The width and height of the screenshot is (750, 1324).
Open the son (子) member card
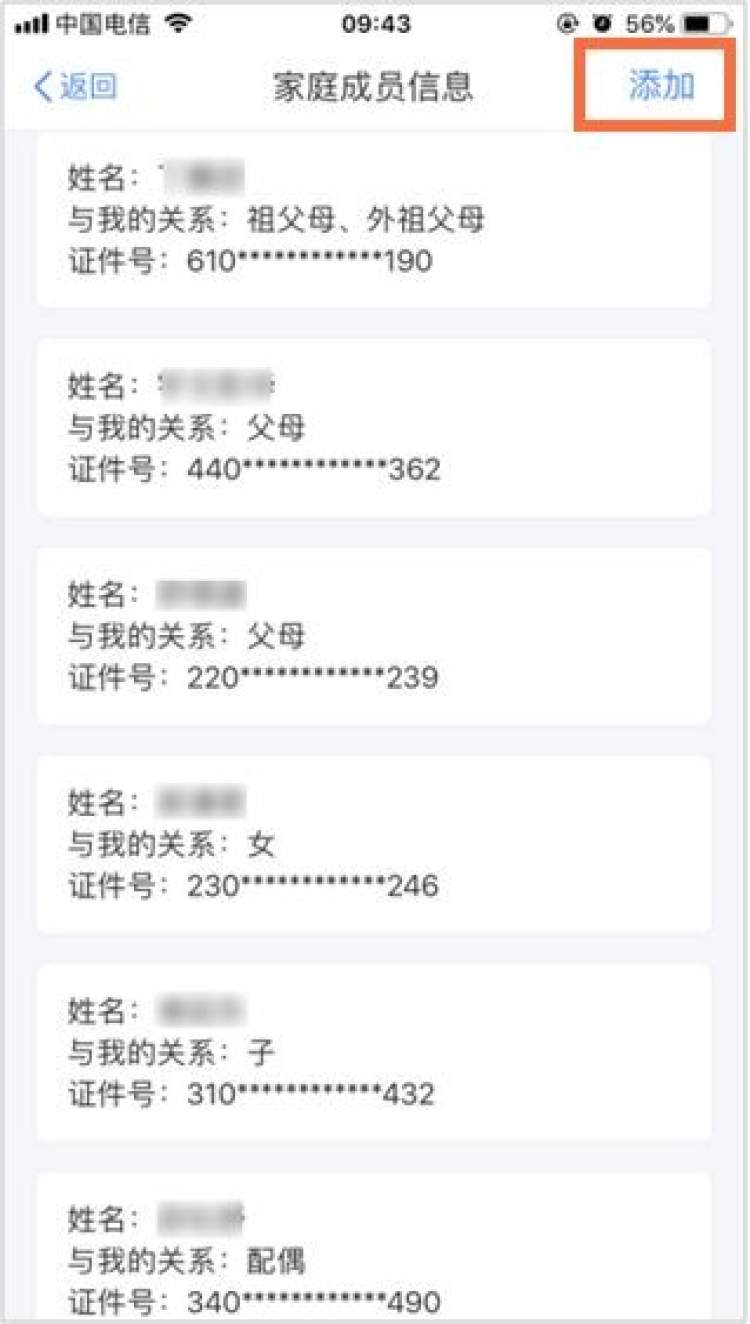(374, 1052)
